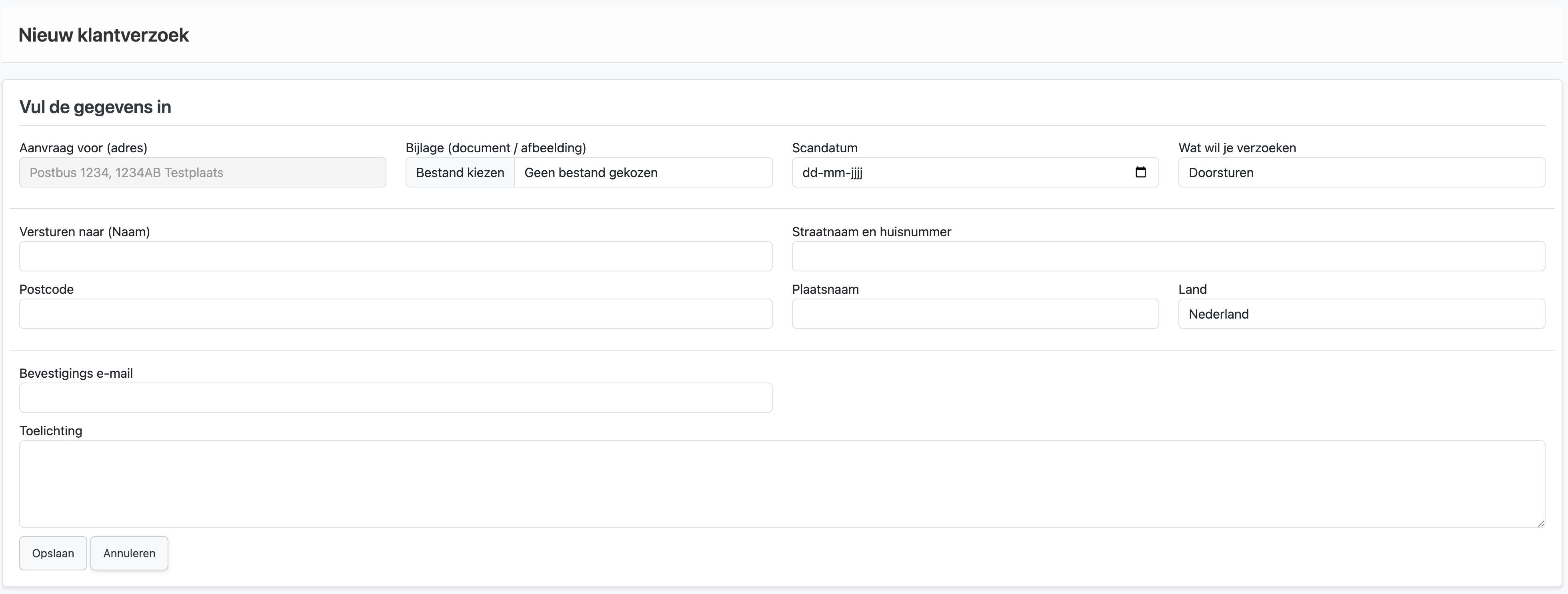1568x594 pixels.
Task: Click the 'Bevestigings e-mail' label
Action: pyautogui.click(x=76, y=373)
